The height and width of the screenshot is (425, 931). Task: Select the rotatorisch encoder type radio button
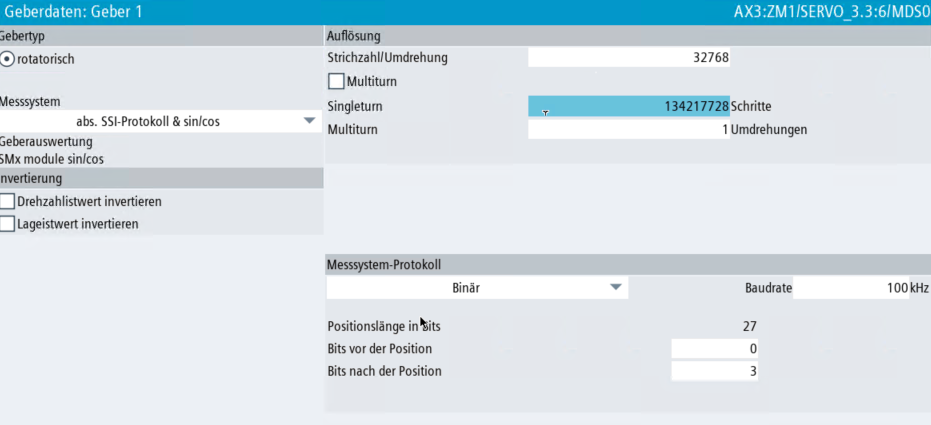point(8,59)
